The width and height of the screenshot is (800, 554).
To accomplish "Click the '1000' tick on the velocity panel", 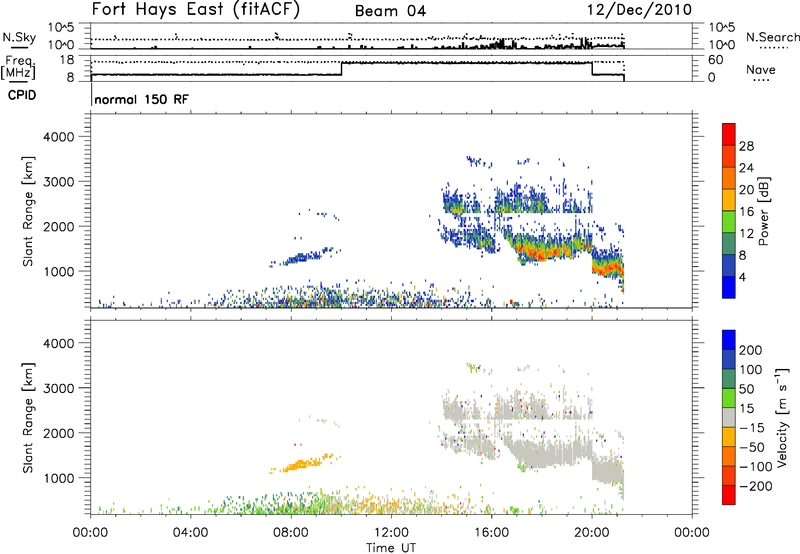I will pos(58,478).
